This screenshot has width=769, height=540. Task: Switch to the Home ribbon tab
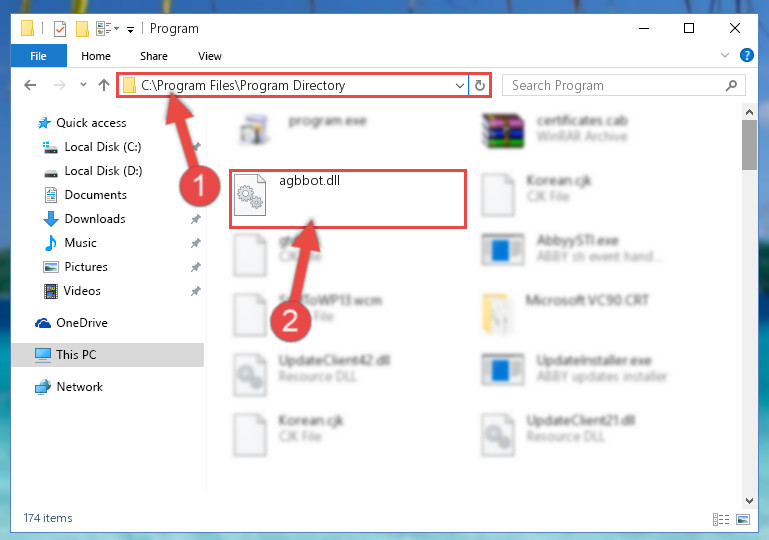point(96,56)
